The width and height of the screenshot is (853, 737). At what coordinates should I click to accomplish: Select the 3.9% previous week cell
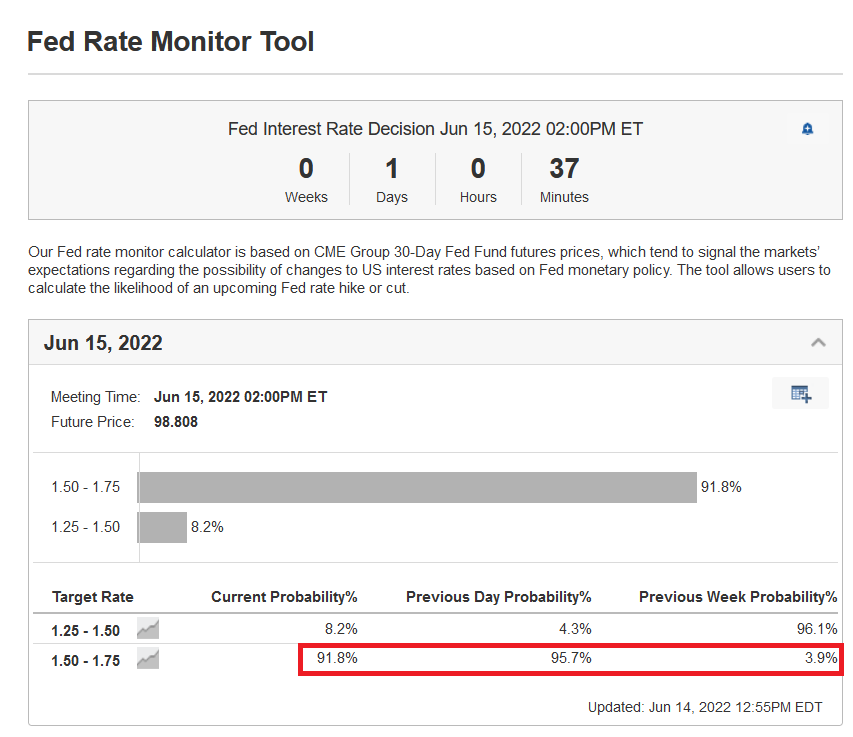pos(821,658)
